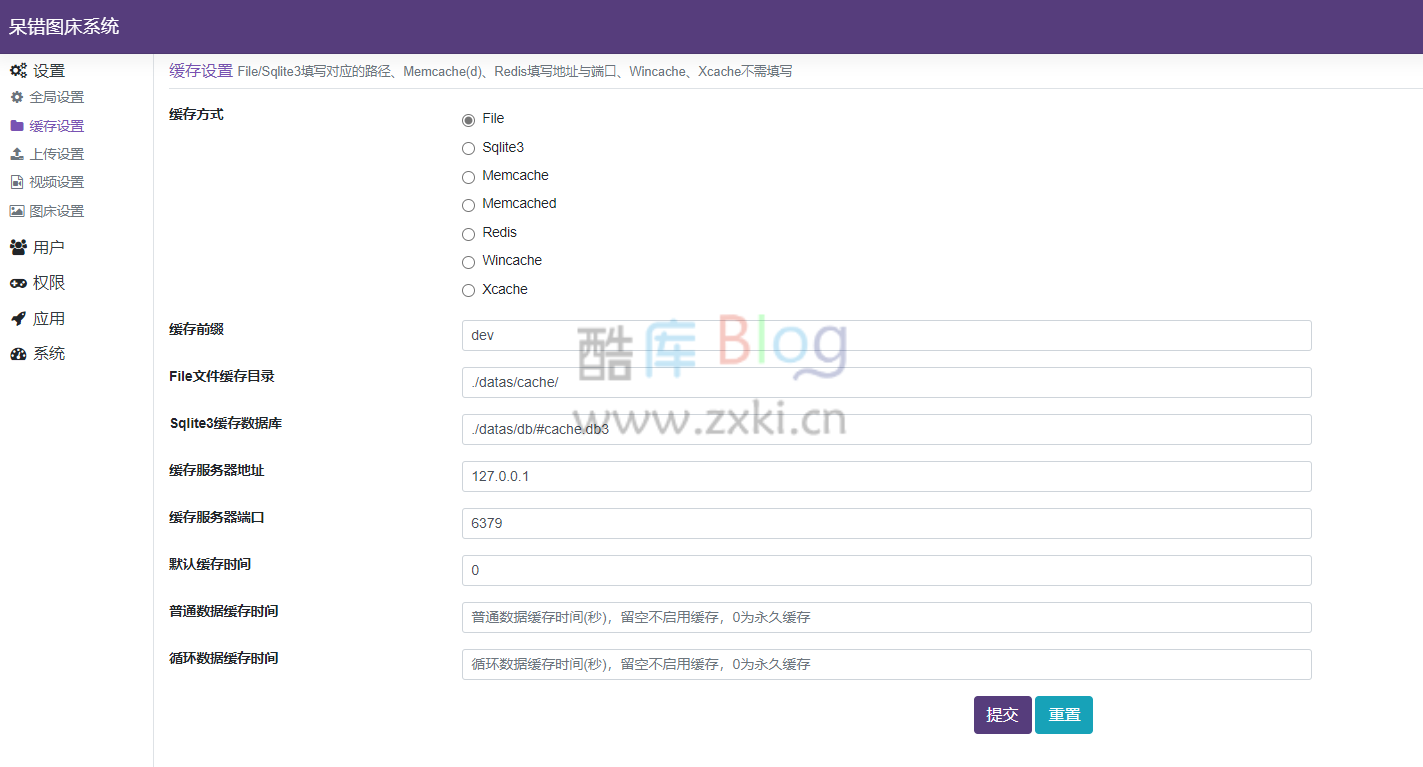1423x767 pixels.
Task: Choose Memcached as the cache method
Action: (x=468, y=205)
